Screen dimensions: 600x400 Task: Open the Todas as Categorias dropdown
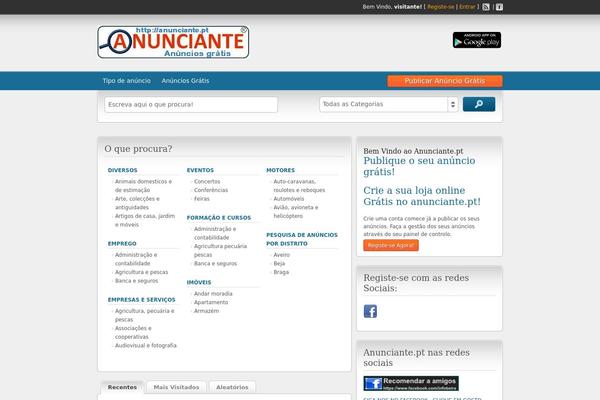click(389, 104)
